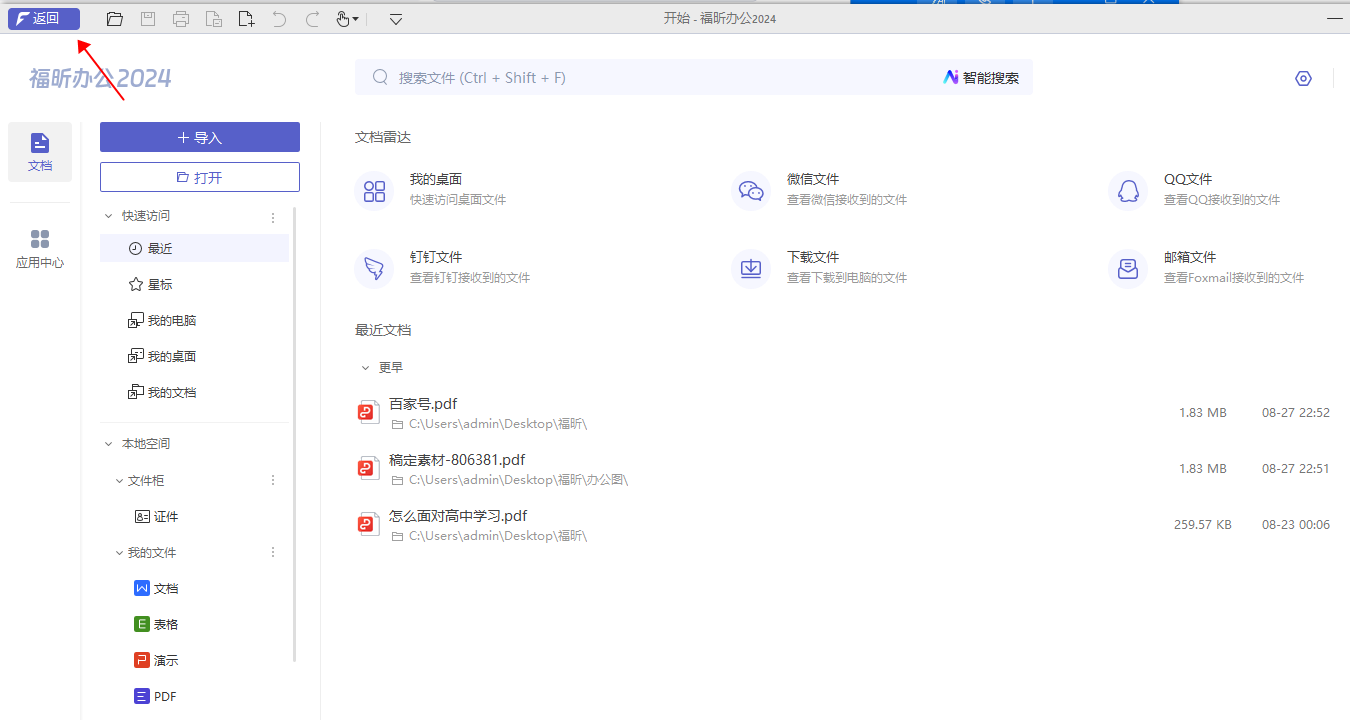The height and width of the screenshot is (720, 1350).
Task: Open QQ文件 card
Action: click(x=1195, y=189)
